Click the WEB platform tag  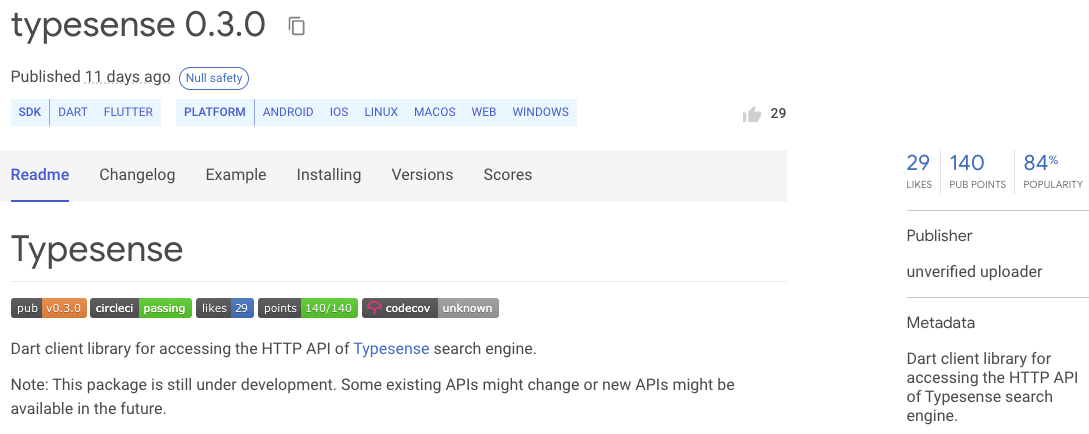click(483, 112)
